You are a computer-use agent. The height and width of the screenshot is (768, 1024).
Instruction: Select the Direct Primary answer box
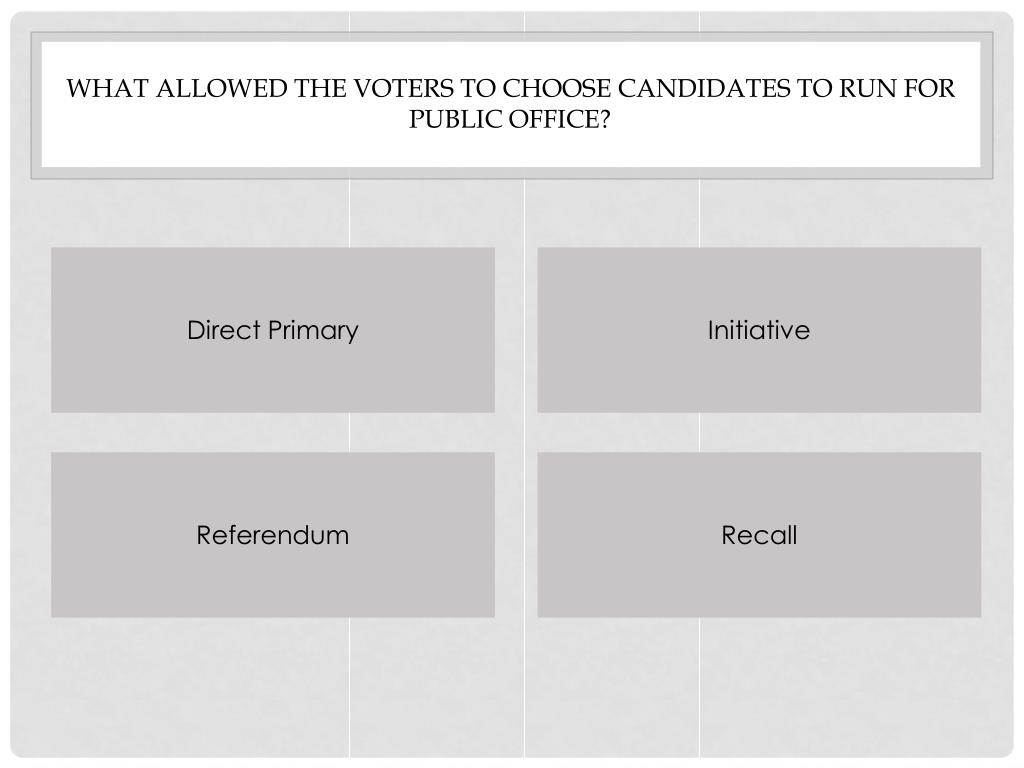click(x=273, y=330)
